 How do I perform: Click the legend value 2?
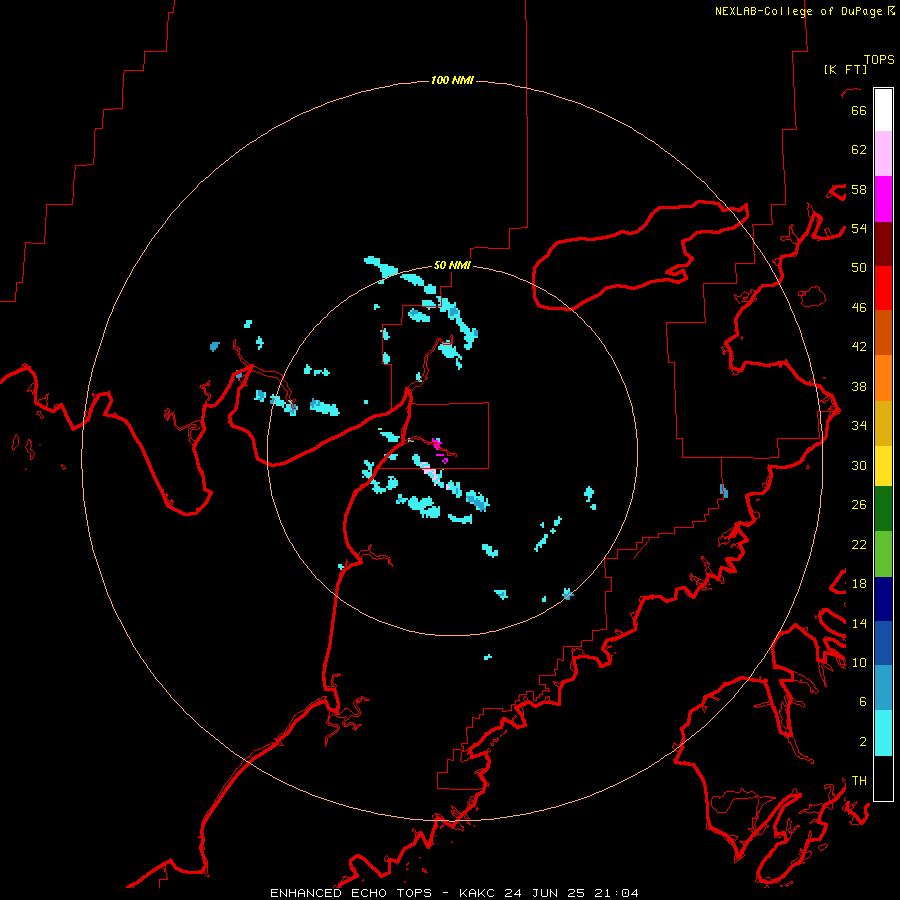pyautogui.click(x=863, y=742)
